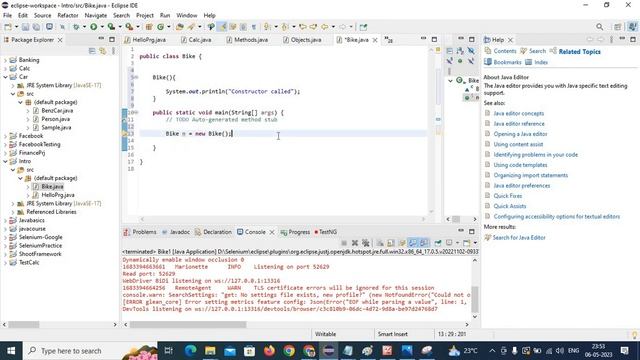Toggle Scroll Lock in Console toolbar
The height and width of the screenshot is (360, 640).
pos(391,243)
